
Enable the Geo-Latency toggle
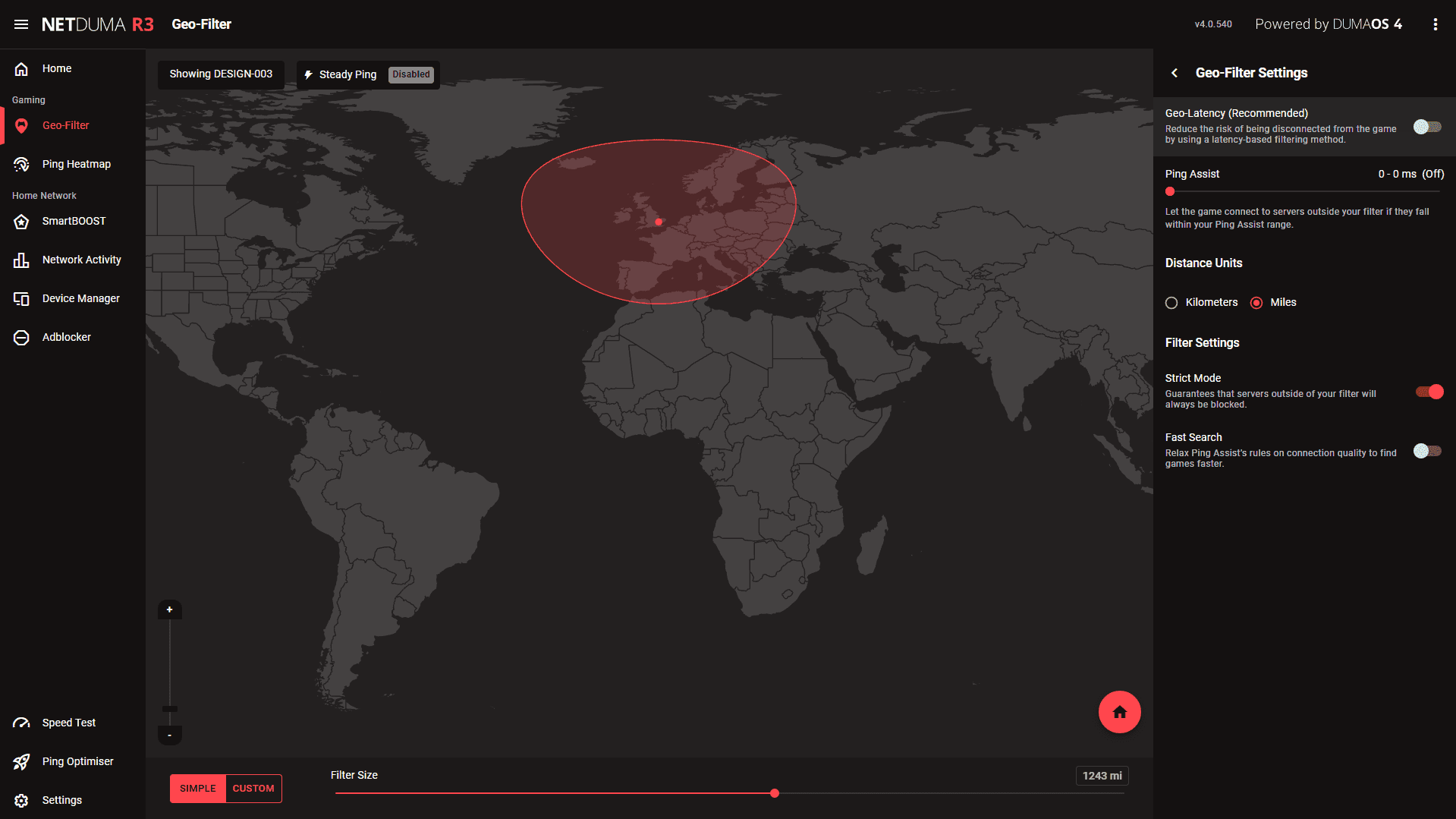point(1427,127)
